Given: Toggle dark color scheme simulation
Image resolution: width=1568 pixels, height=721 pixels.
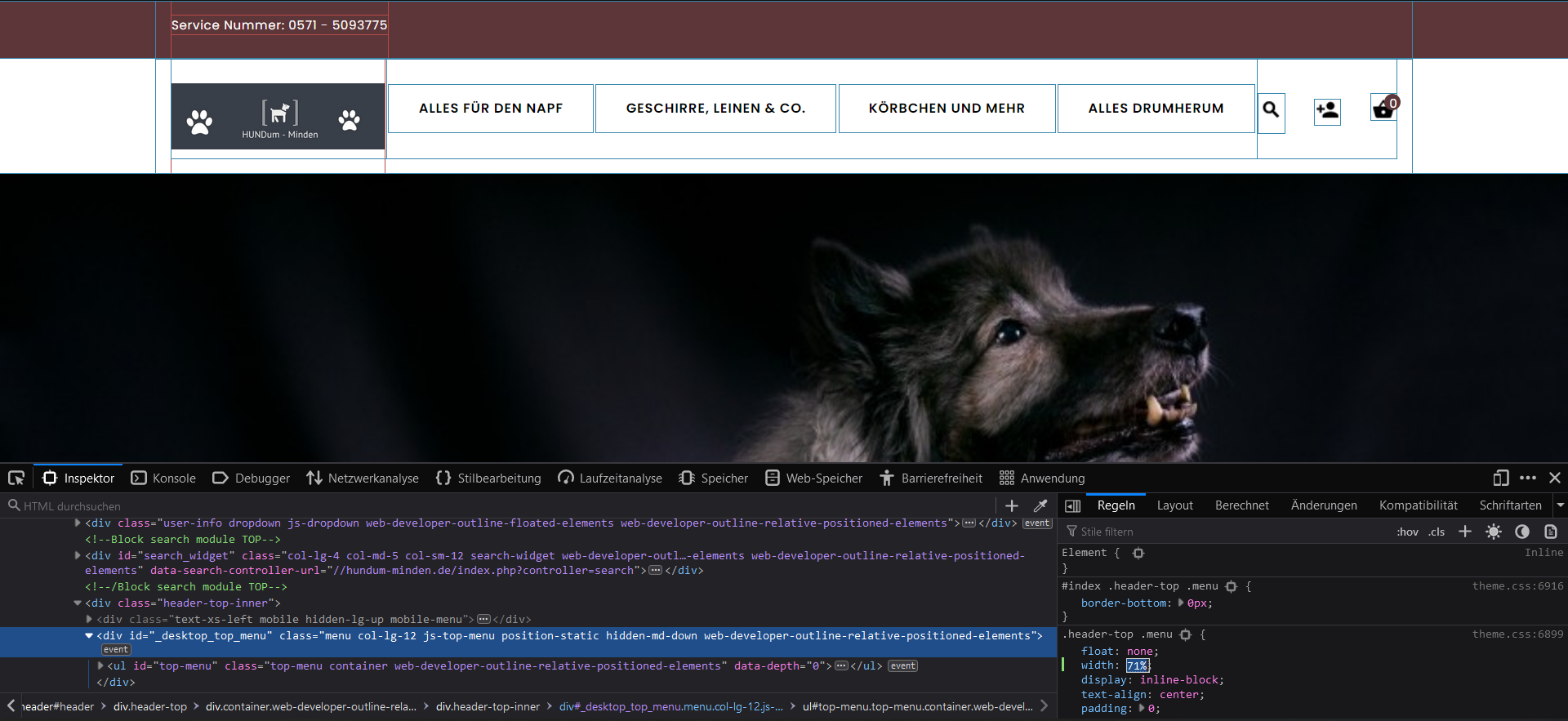Looking at the screenshot, I should (1522, 532).
